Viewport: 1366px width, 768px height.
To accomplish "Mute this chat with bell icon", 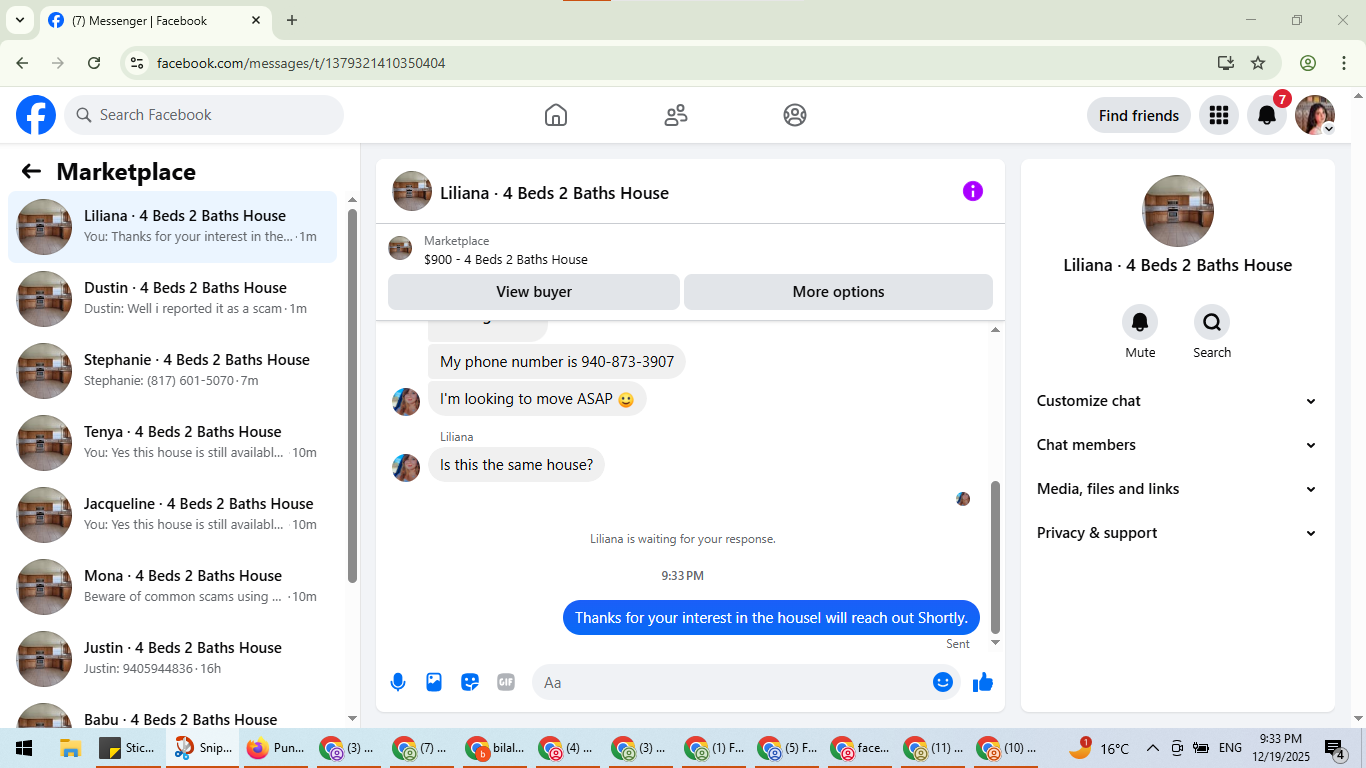I will pos(1140,322).
